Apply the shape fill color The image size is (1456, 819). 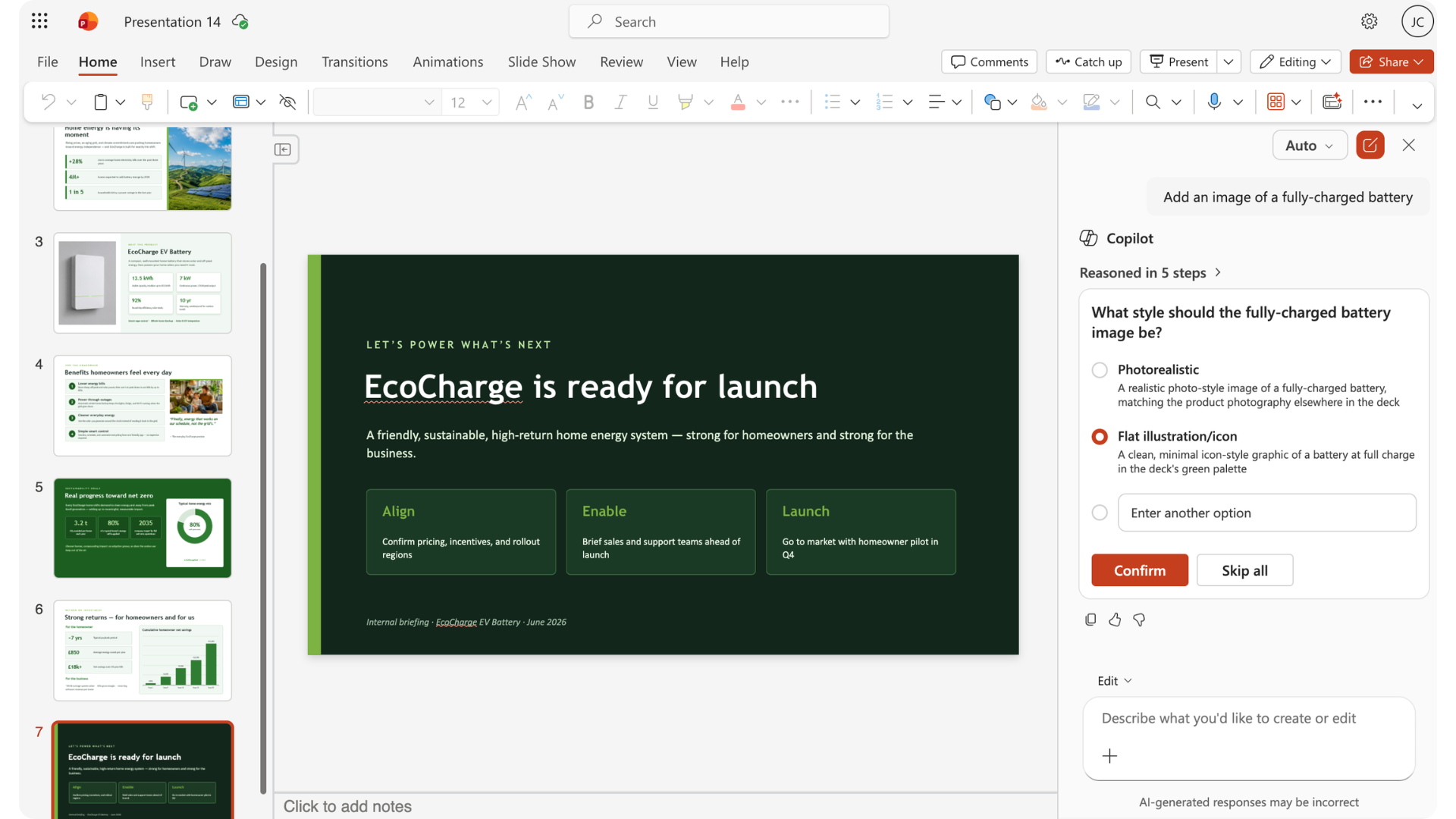pyautogui.click(x=1039, y=102)
